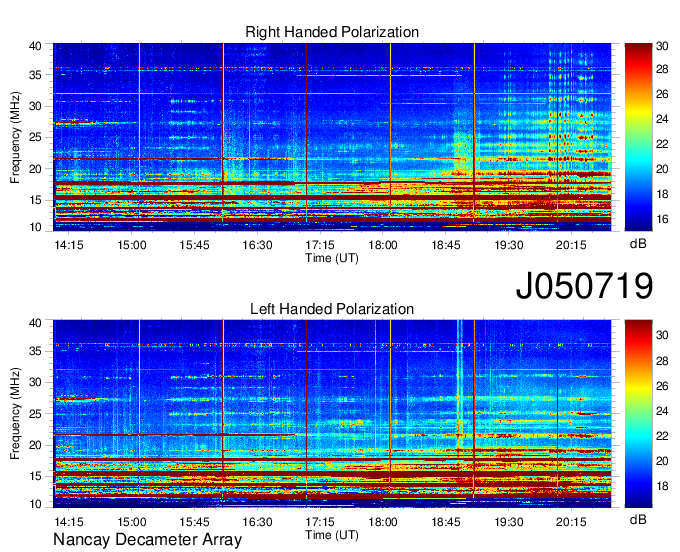Click the "Left Handed Polarization" plot title

332,309
